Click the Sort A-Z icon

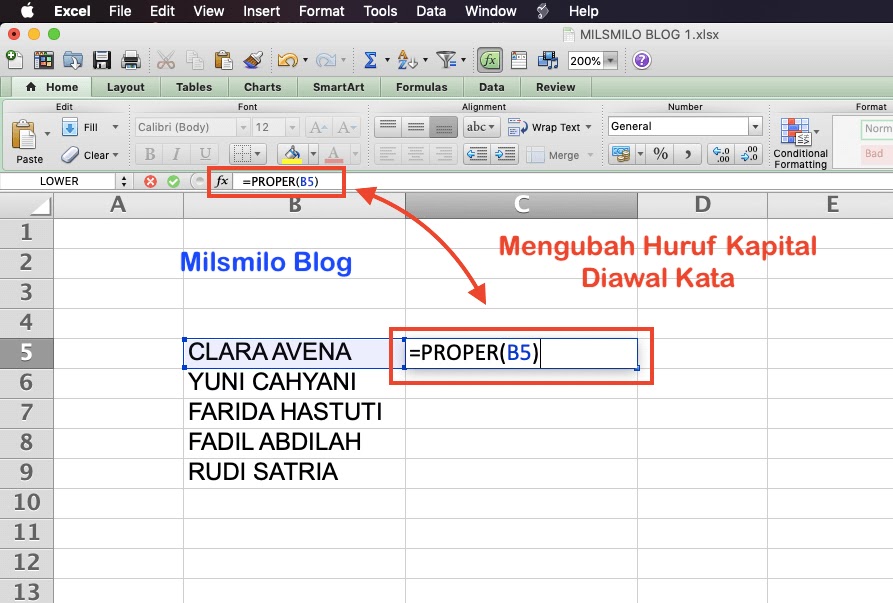(x=407, y=60)
